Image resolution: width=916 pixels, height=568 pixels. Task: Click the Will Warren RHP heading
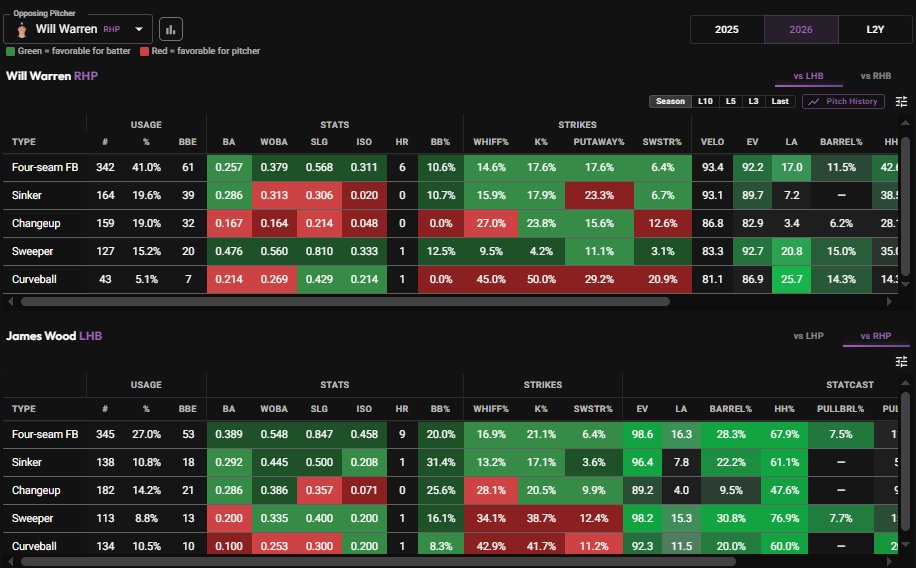pos(52,76)
